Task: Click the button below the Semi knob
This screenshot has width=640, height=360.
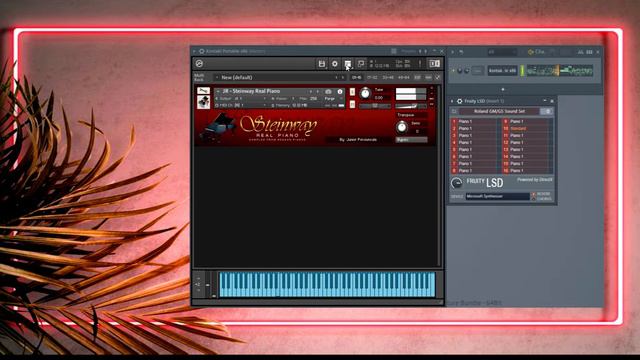Action: point(411,140)
